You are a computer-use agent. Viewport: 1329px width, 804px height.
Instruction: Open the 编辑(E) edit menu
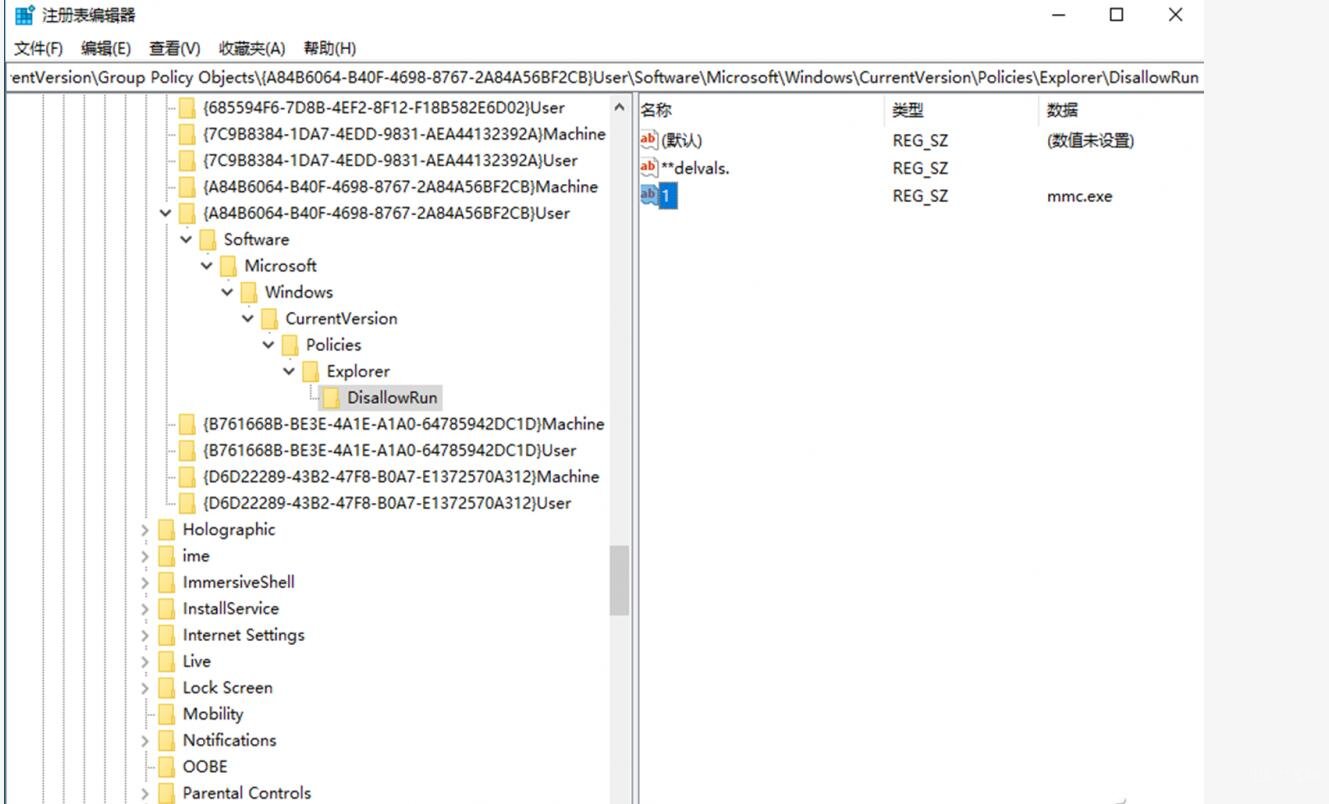tap(106, 48)
